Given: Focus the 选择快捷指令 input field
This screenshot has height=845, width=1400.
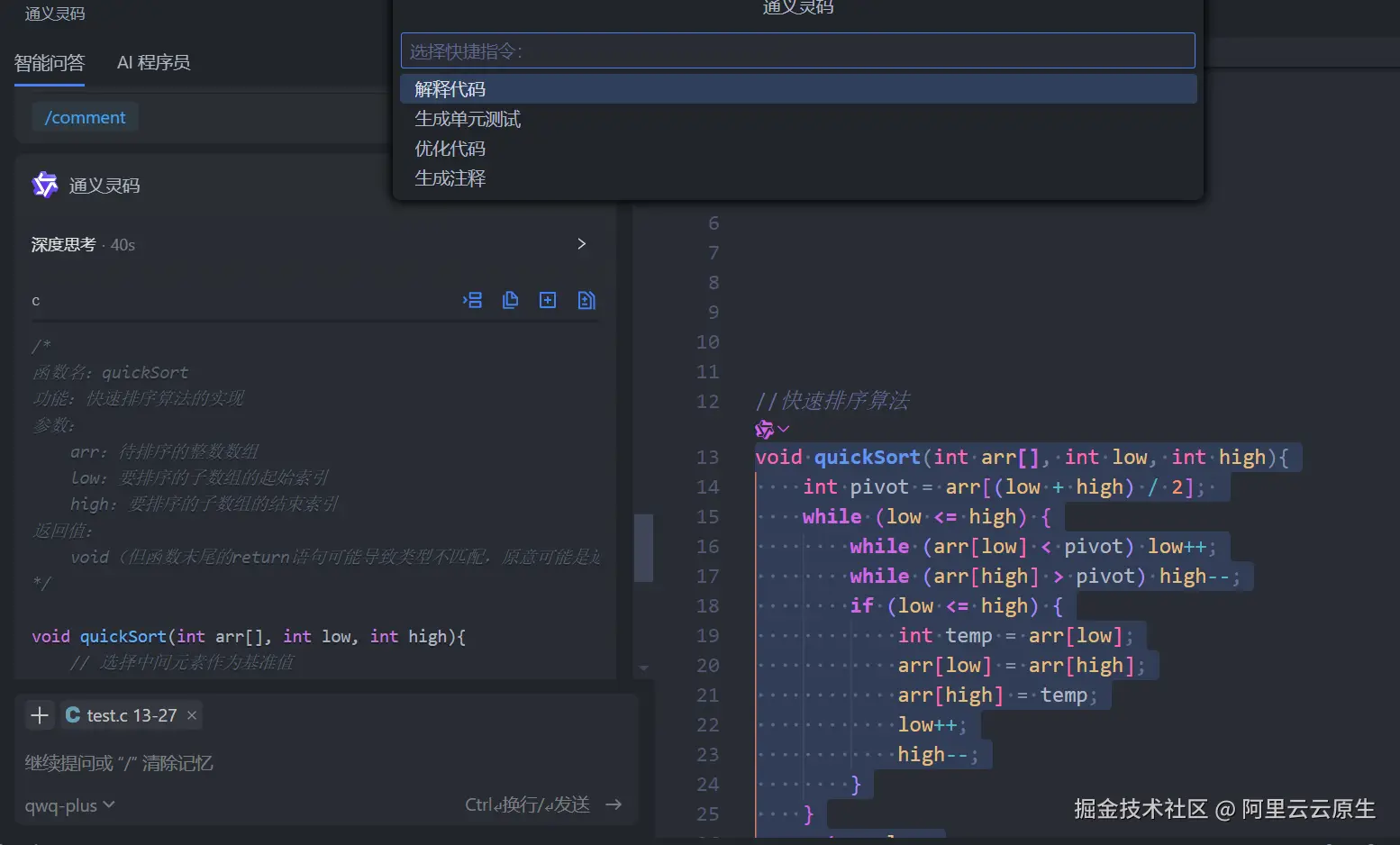Looking at the screenshot, I should click(x=798, y=51).
